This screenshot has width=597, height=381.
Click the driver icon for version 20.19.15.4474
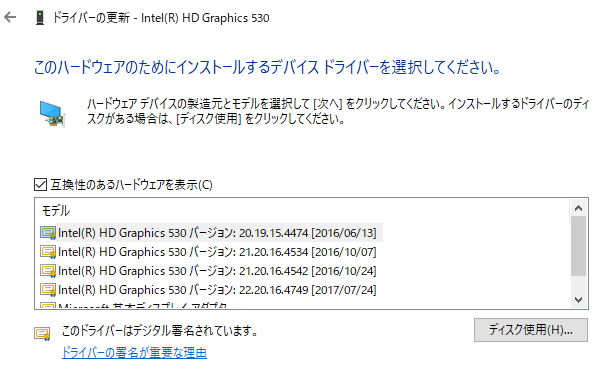click(x=48, y=233)
